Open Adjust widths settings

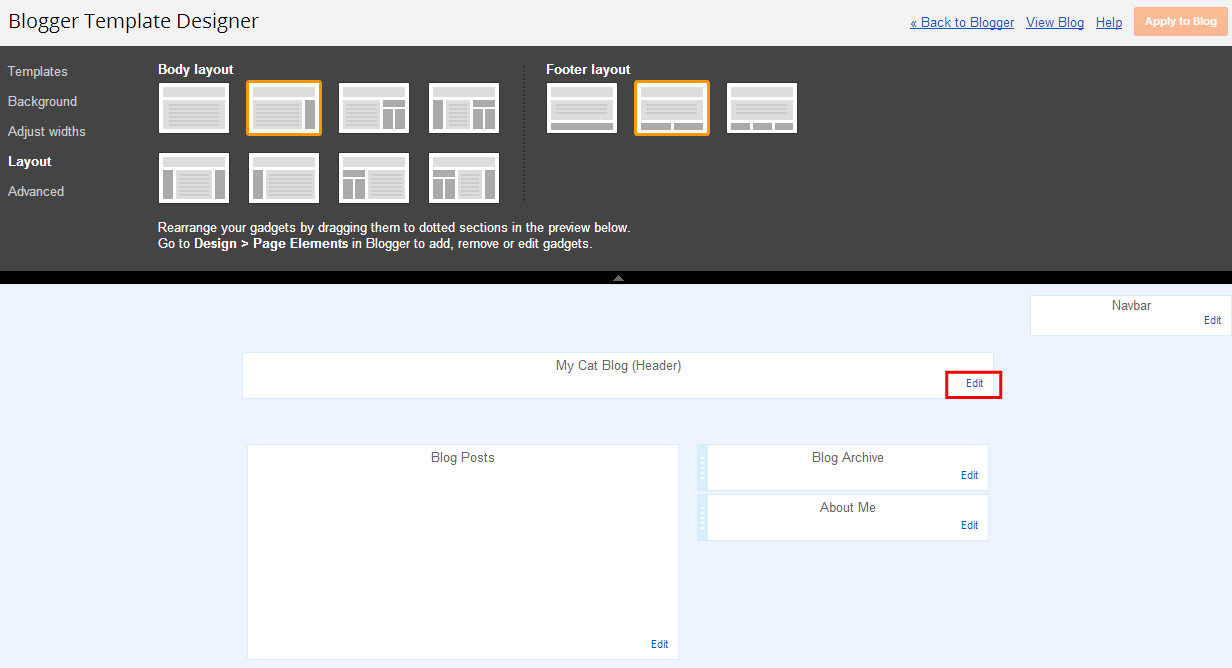pyautogui.click(x=47, y=132)
